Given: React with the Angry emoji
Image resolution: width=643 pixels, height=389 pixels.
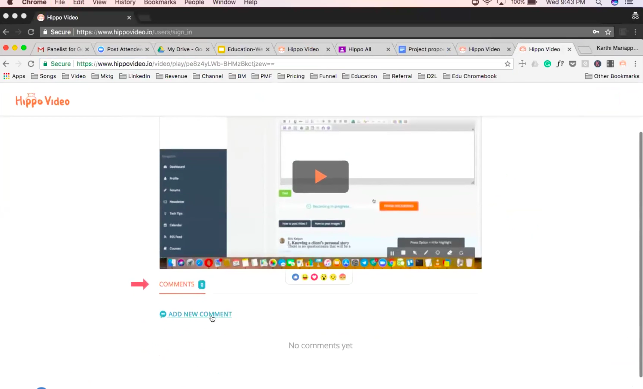Looking at the screenshot, I should point(342,277).
